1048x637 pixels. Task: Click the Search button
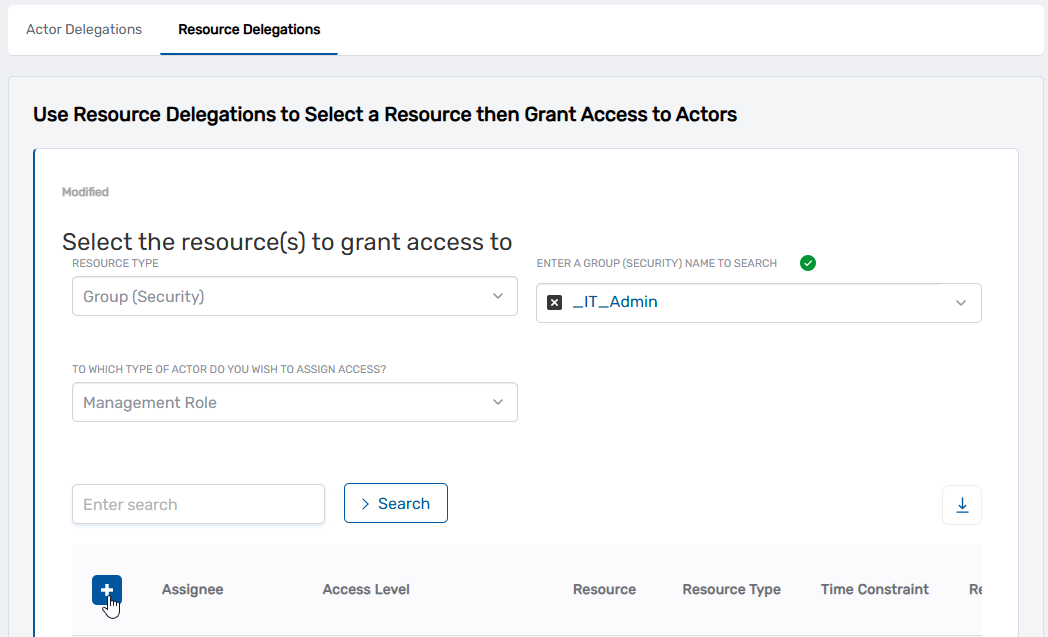click(396, 503)
